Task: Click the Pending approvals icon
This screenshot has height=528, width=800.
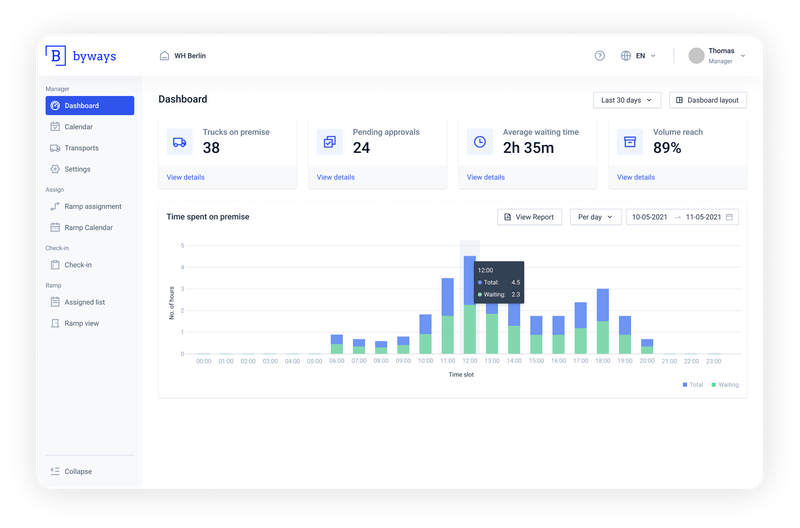Action: tap(330, 142)
